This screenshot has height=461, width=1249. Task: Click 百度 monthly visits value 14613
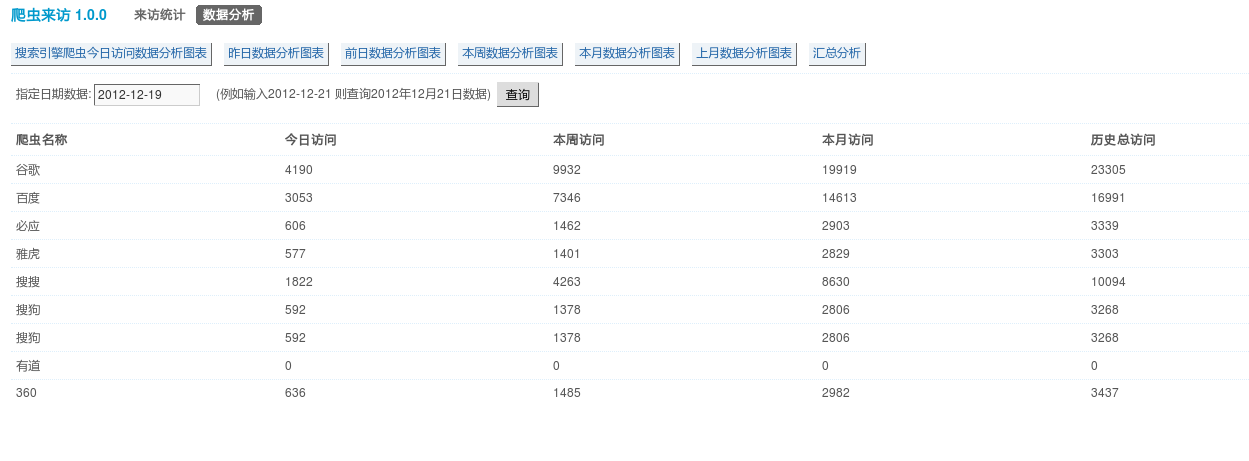pyautogui.click(x=839, y=198)
